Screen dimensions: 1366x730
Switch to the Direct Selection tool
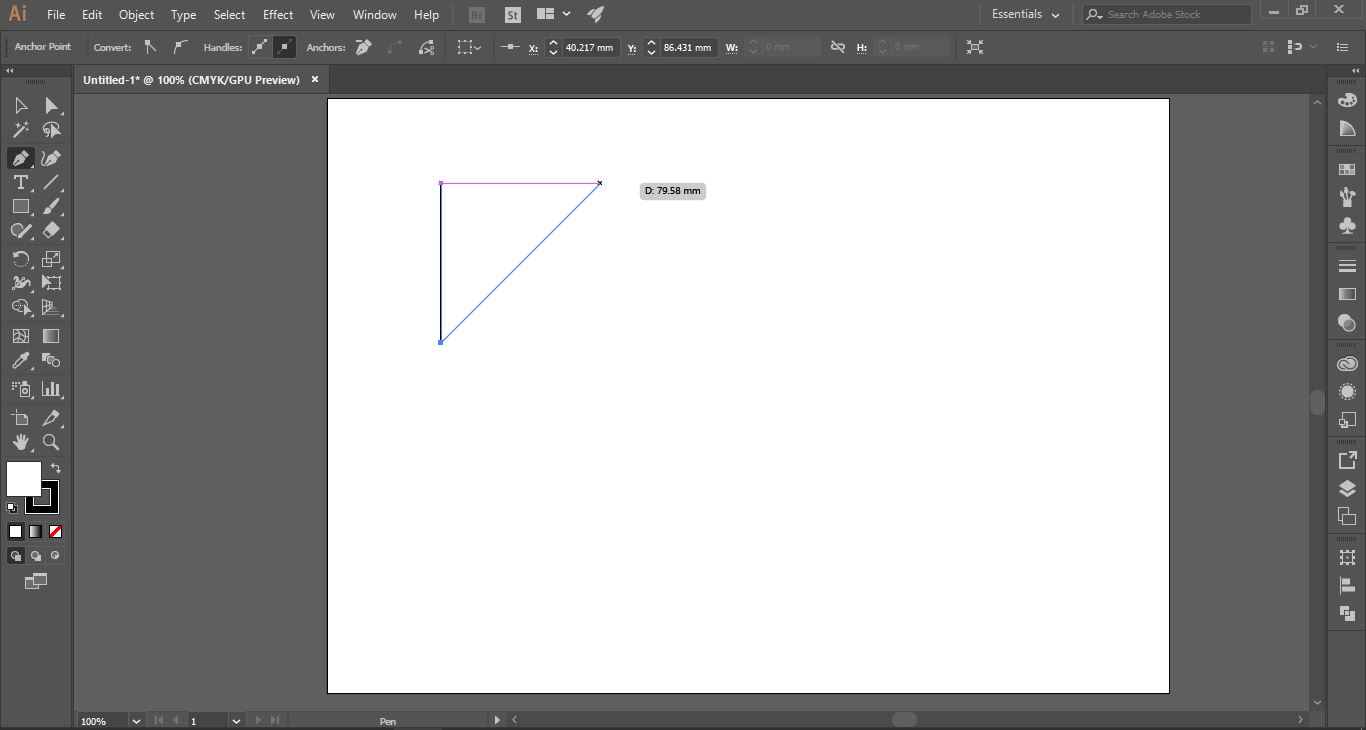[x=52, y=105]
